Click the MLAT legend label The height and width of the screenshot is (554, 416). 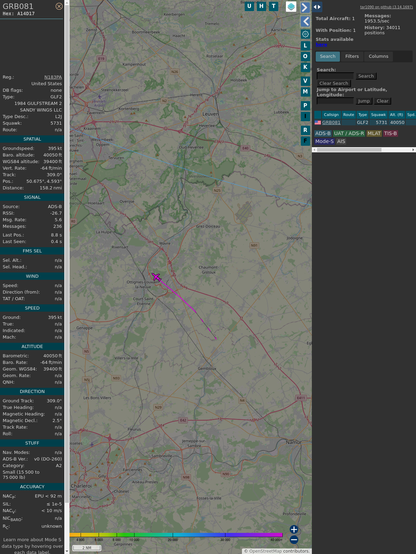[x=374, y=133]
